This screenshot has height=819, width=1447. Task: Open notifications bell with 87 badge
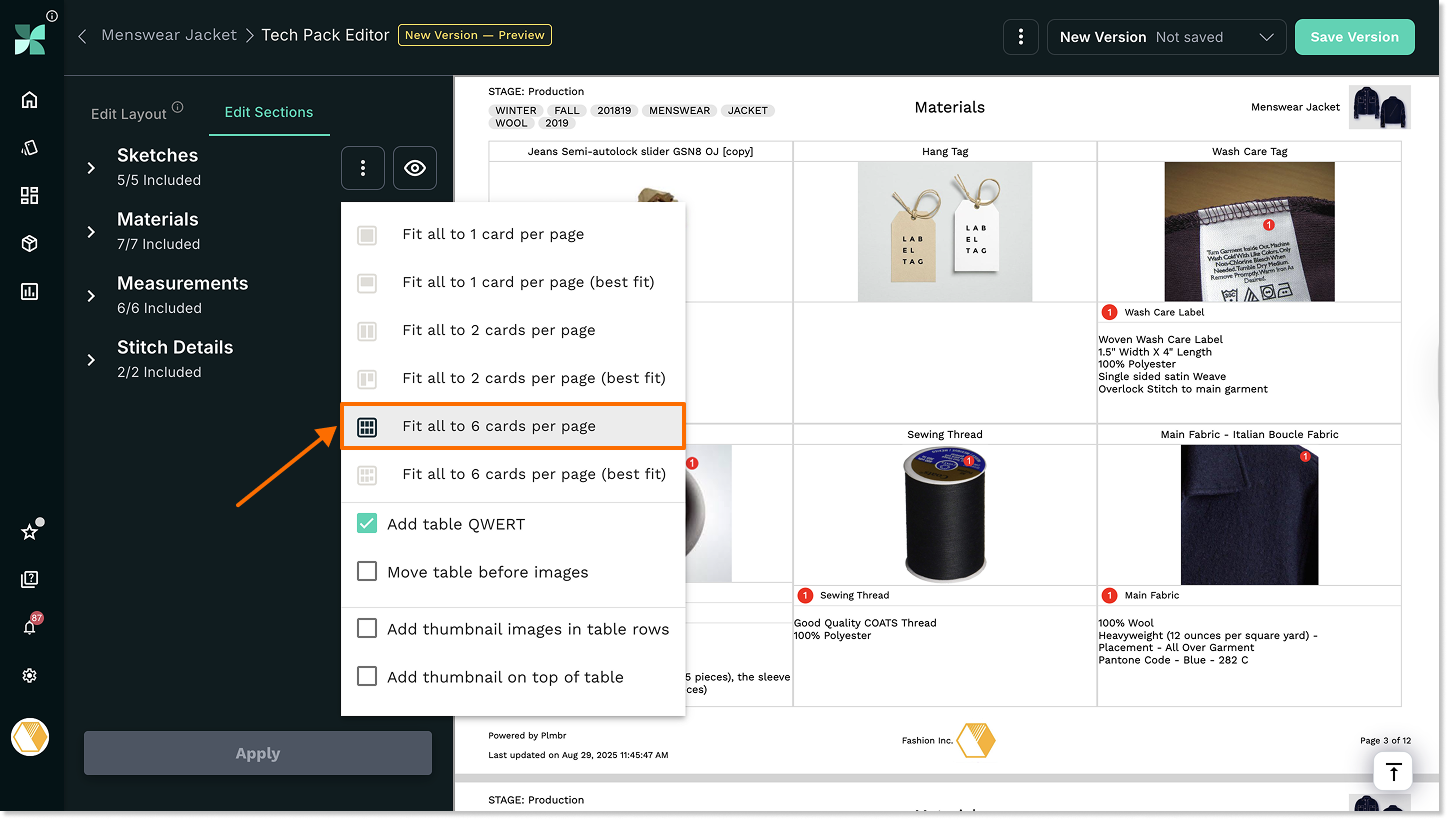pyautogui.click(x=29, y=627)
